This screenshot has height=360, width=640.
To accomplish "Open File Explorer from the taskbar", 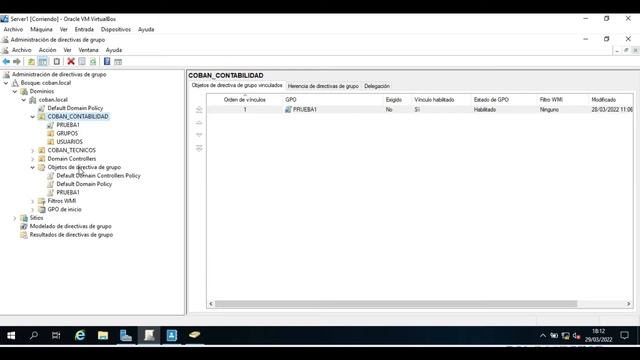I will tap(103, 336).
